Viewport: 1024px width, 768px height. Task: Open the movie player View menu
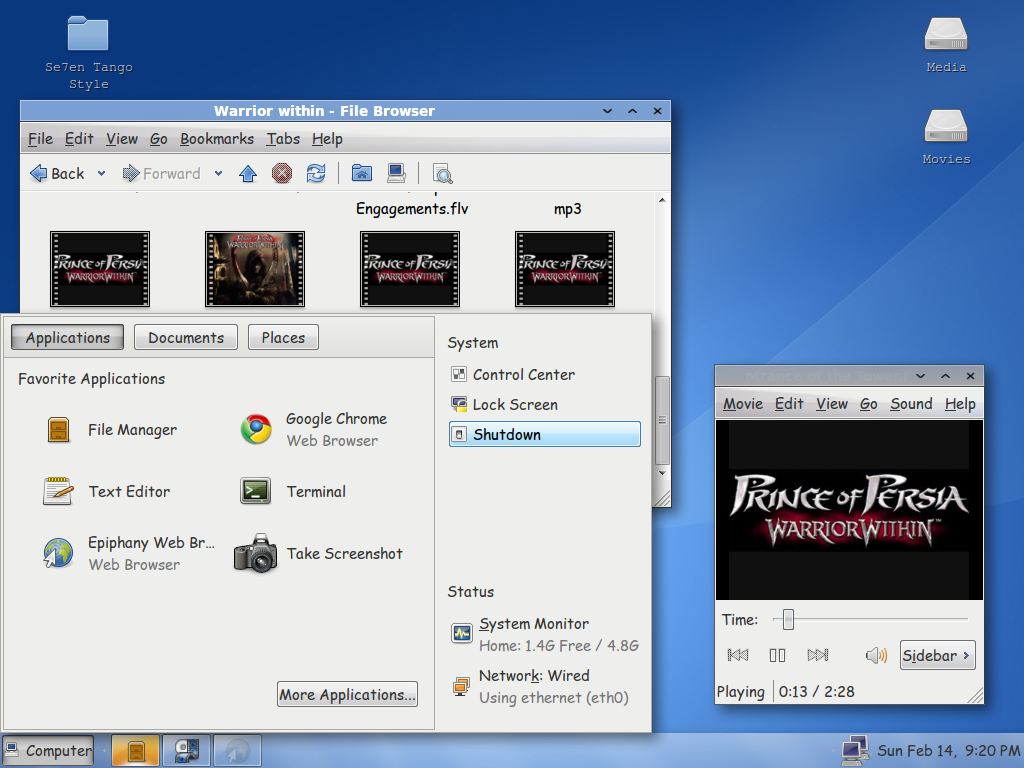[x=831, y=404]
